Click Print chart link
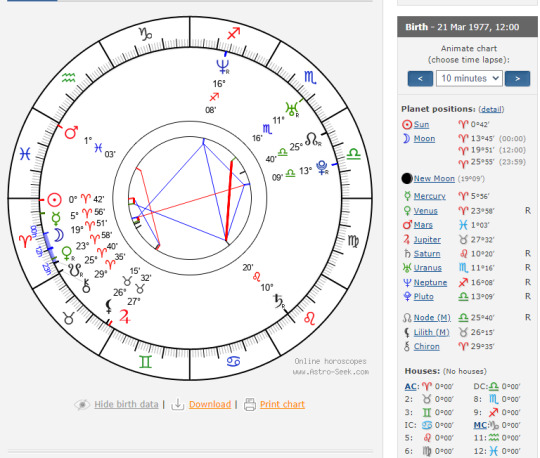The width and height of the screenshot is (540, 458). pyautogui.click(x=282, y=404)
